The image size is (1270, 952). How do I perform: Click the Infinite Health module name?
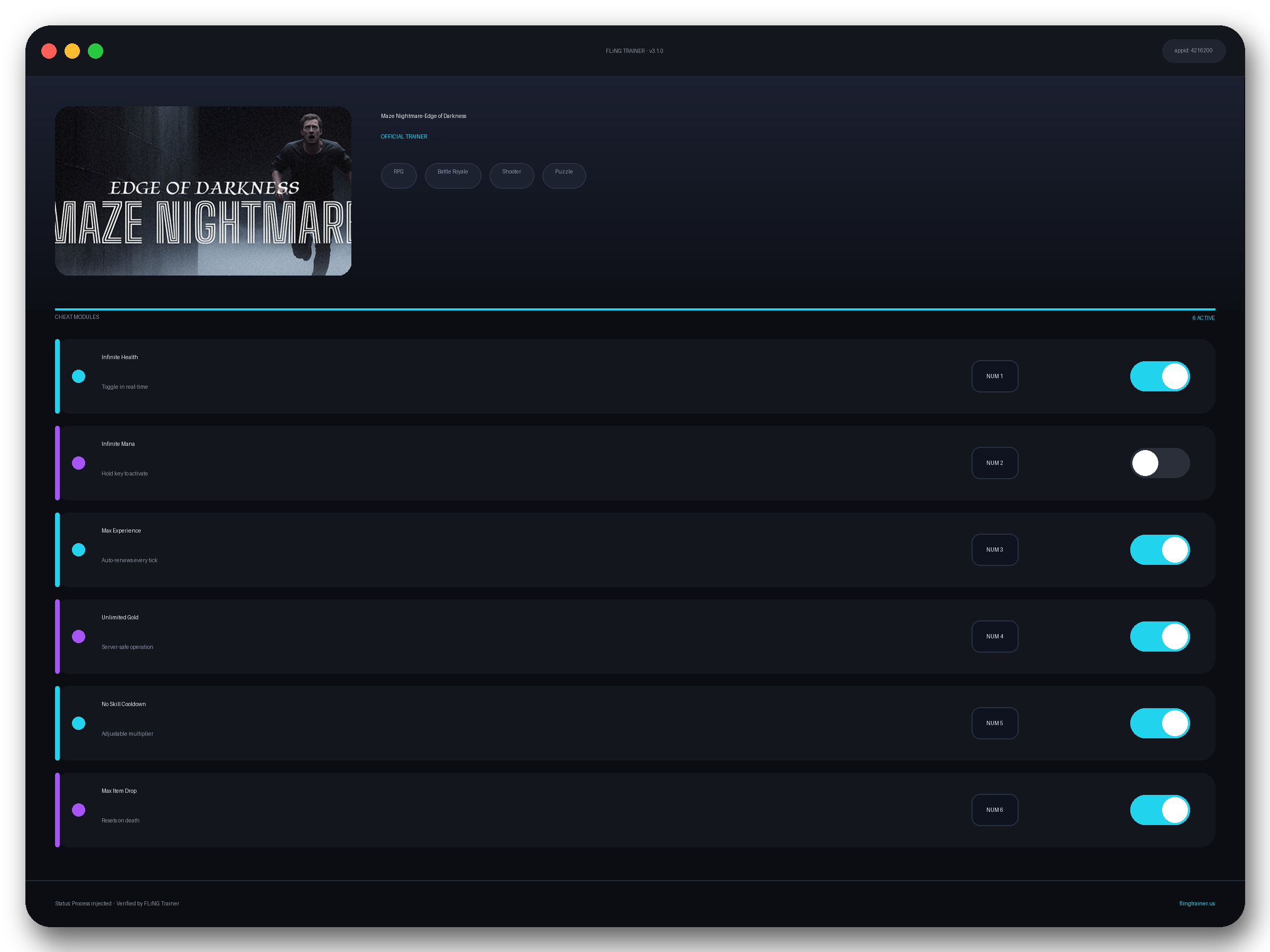pyautogui.click(x=120, y=357)
